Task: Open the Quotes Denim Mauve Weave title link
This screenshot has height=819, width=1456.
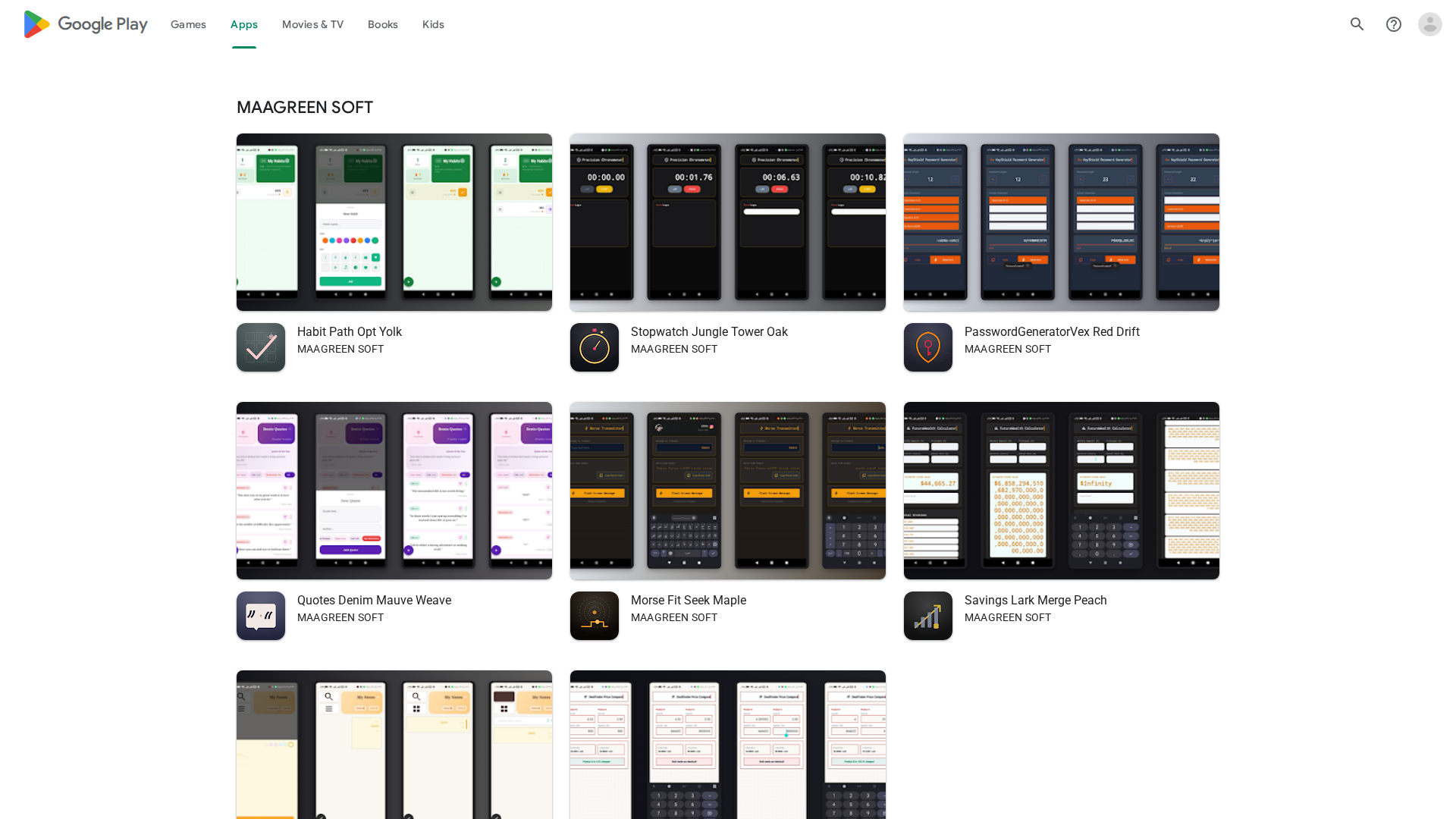Action: coord(374,601)
